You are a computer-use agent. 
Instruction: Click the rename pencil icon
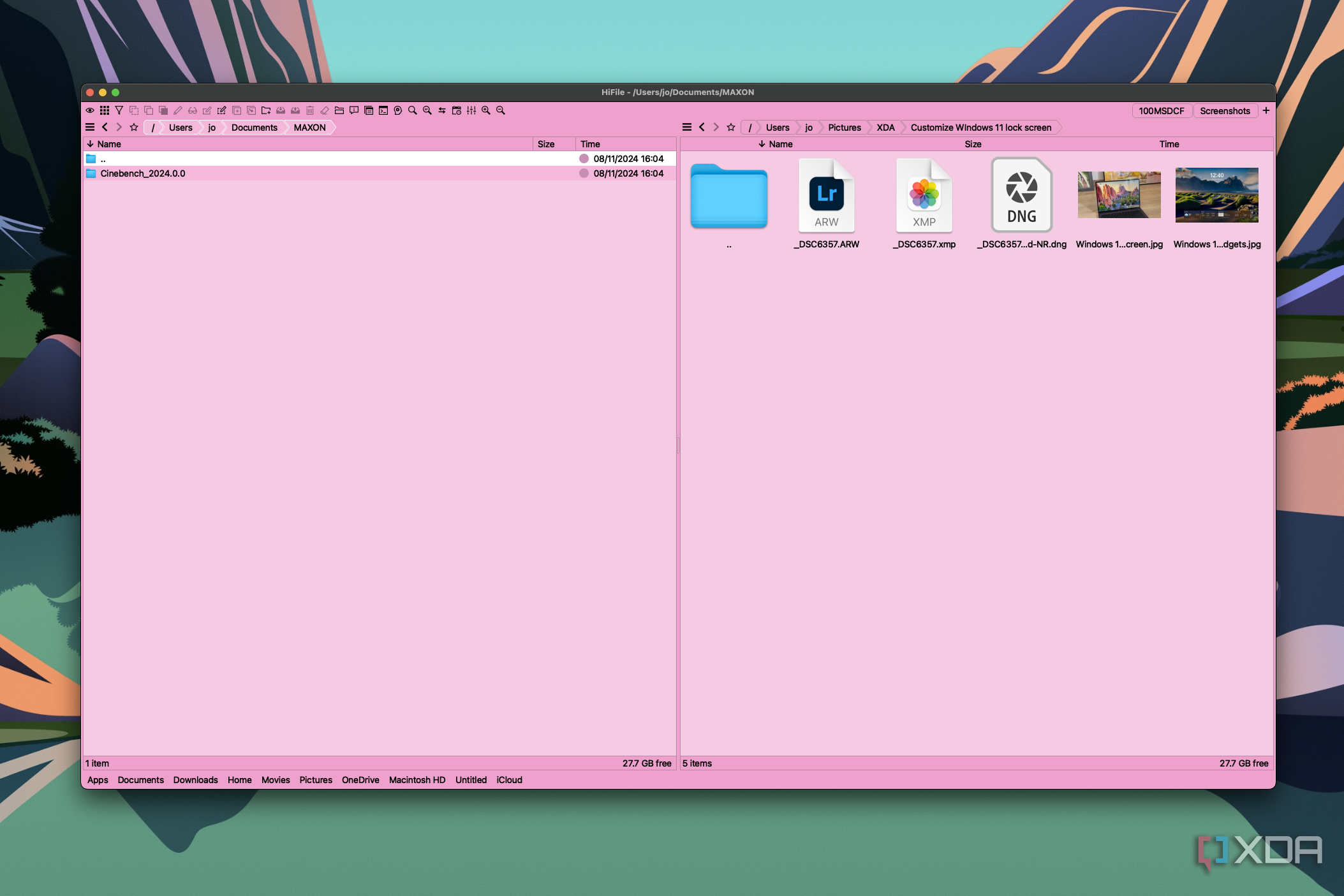click(178, 110)
